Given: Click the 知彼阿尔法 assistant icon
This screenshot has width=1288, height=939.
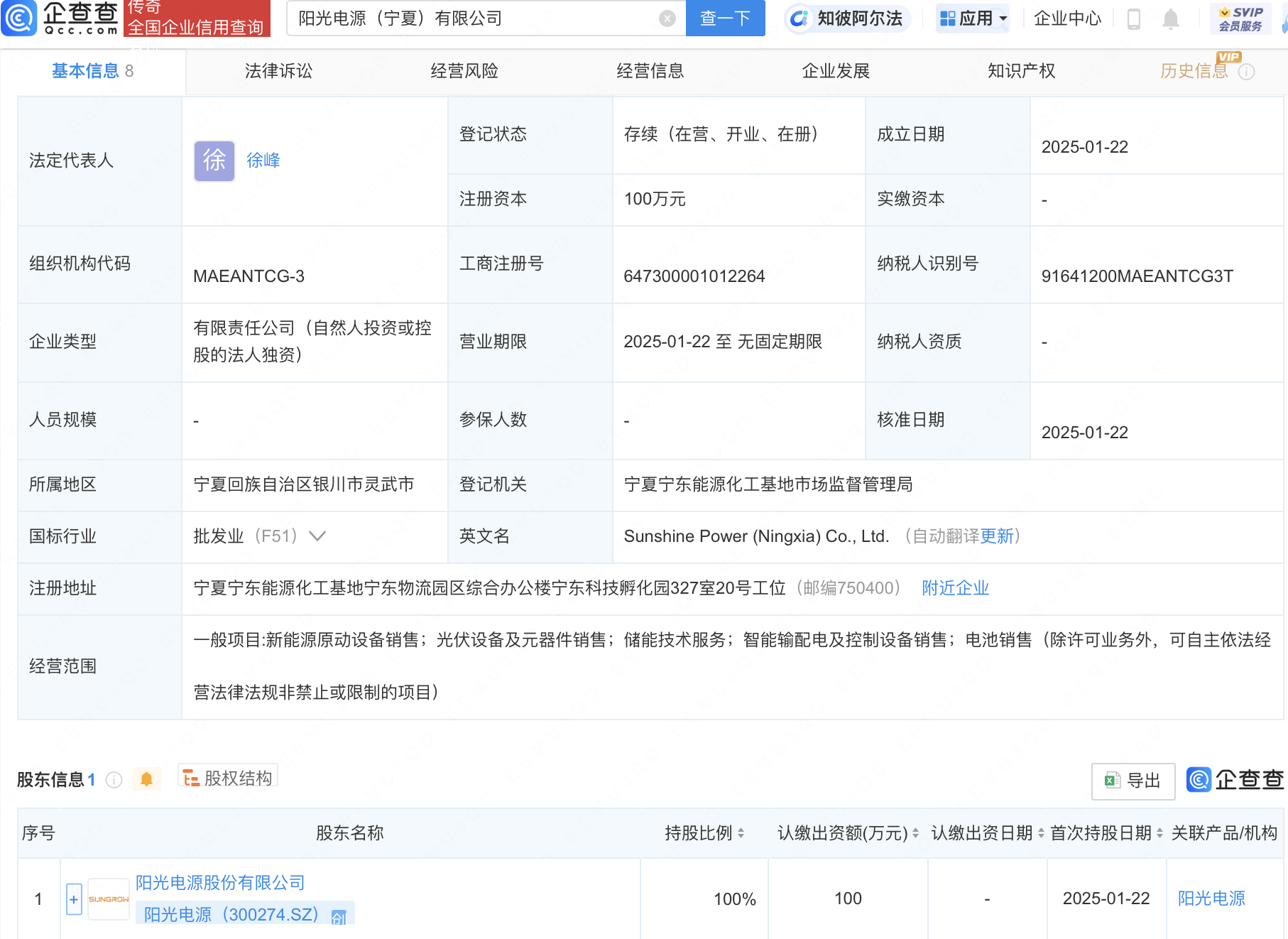Looking at the screenshot, I should click(x=799, y=18).
